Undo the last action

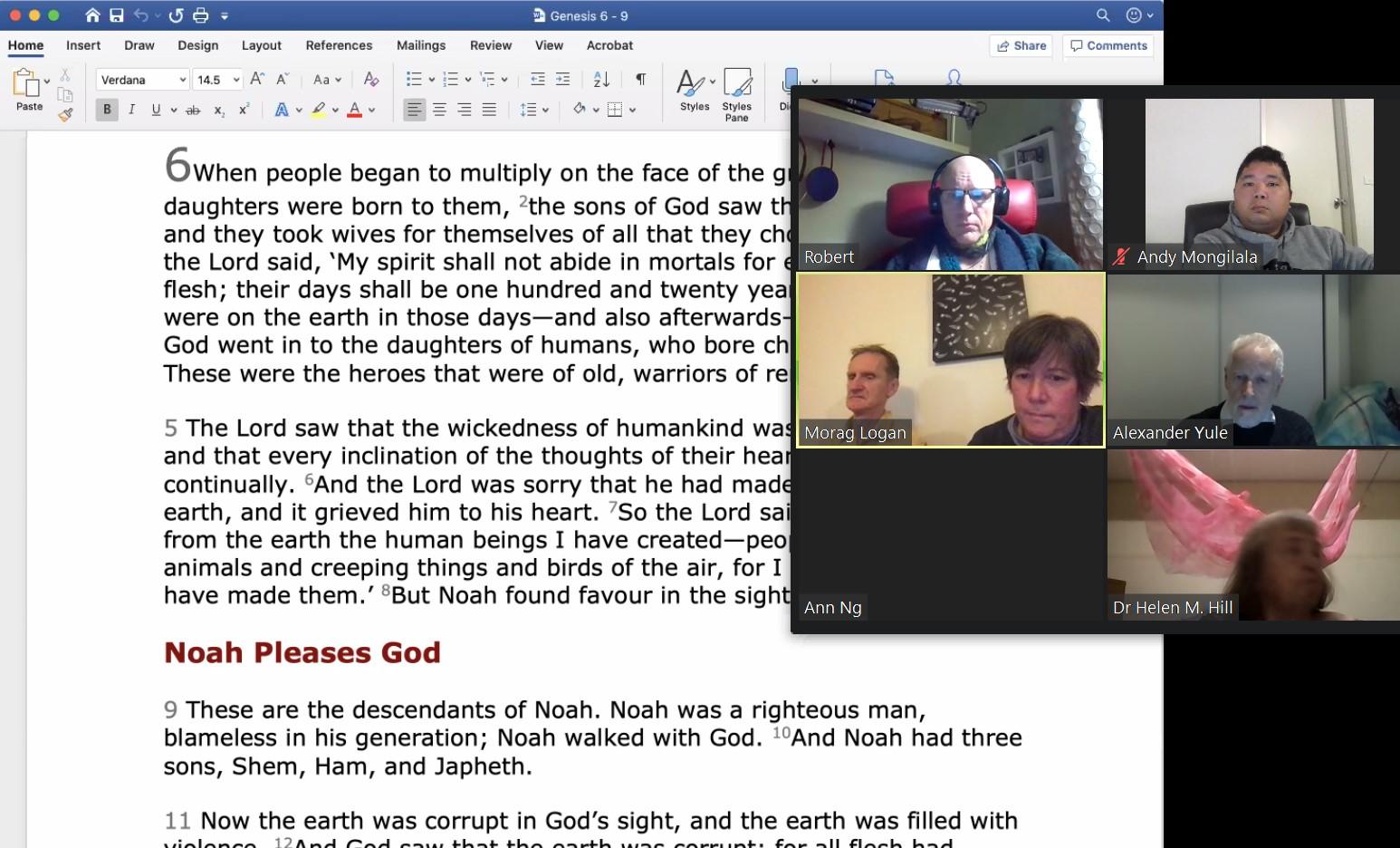coord(141,15)
